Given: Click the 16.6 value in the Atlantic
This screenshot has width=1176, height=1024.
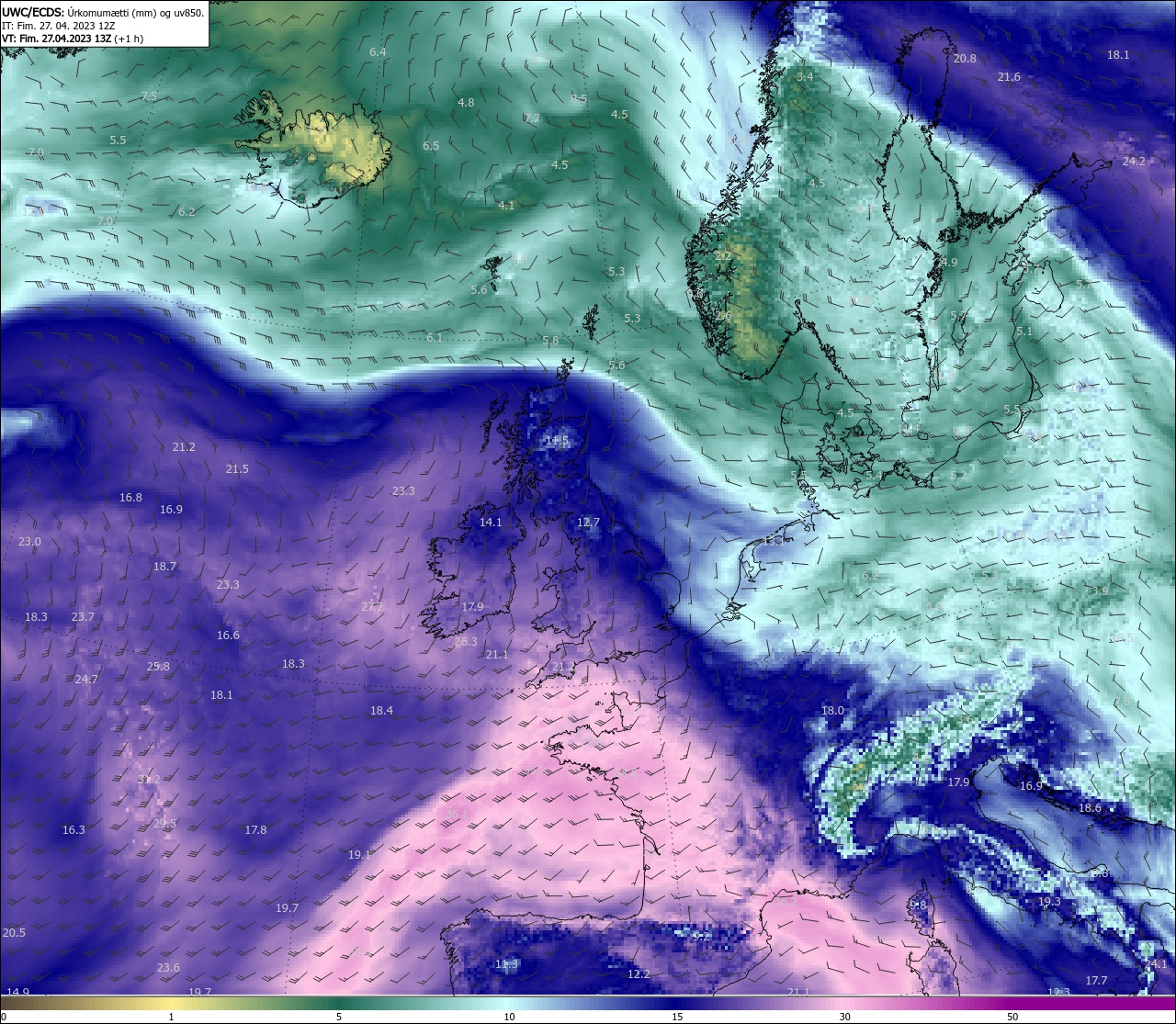Looking at the screenshot, I should click(x=228, y=636).
